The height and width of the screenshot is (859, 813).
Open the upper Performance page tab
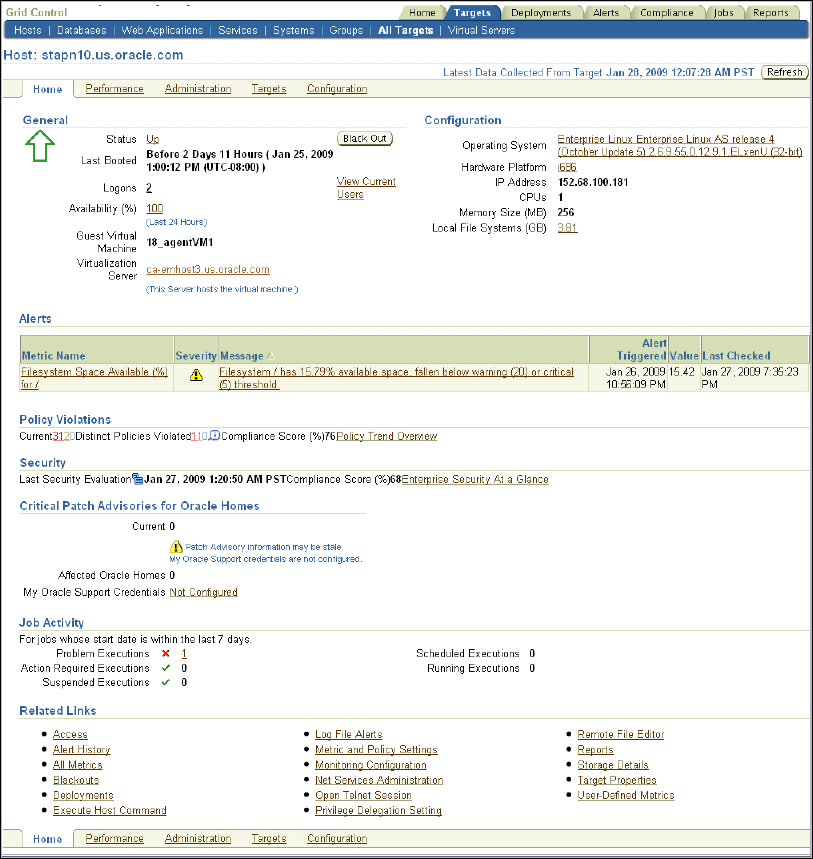114,88
